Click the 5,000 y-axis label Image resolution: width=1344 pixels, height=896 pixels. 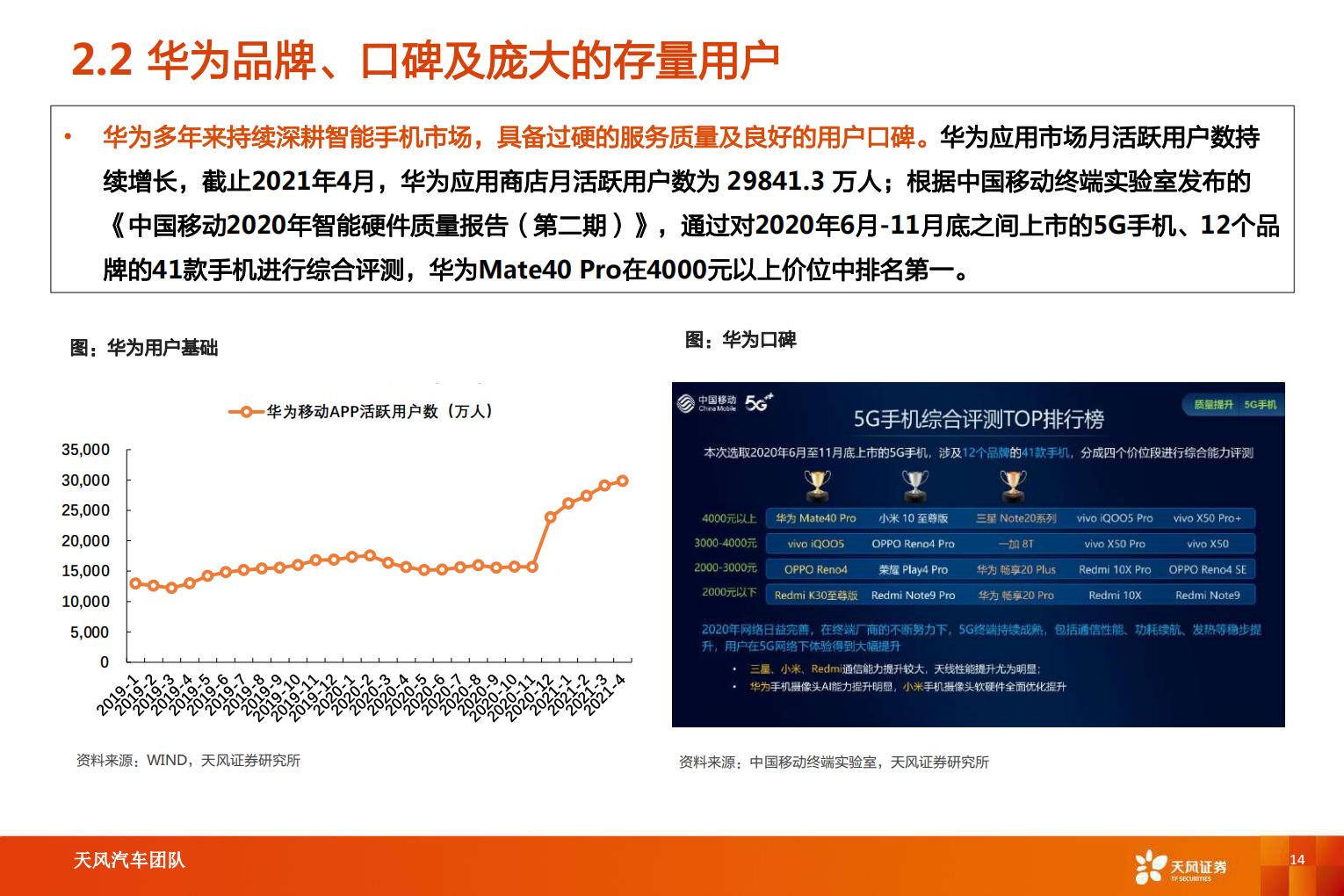point(90,632)
